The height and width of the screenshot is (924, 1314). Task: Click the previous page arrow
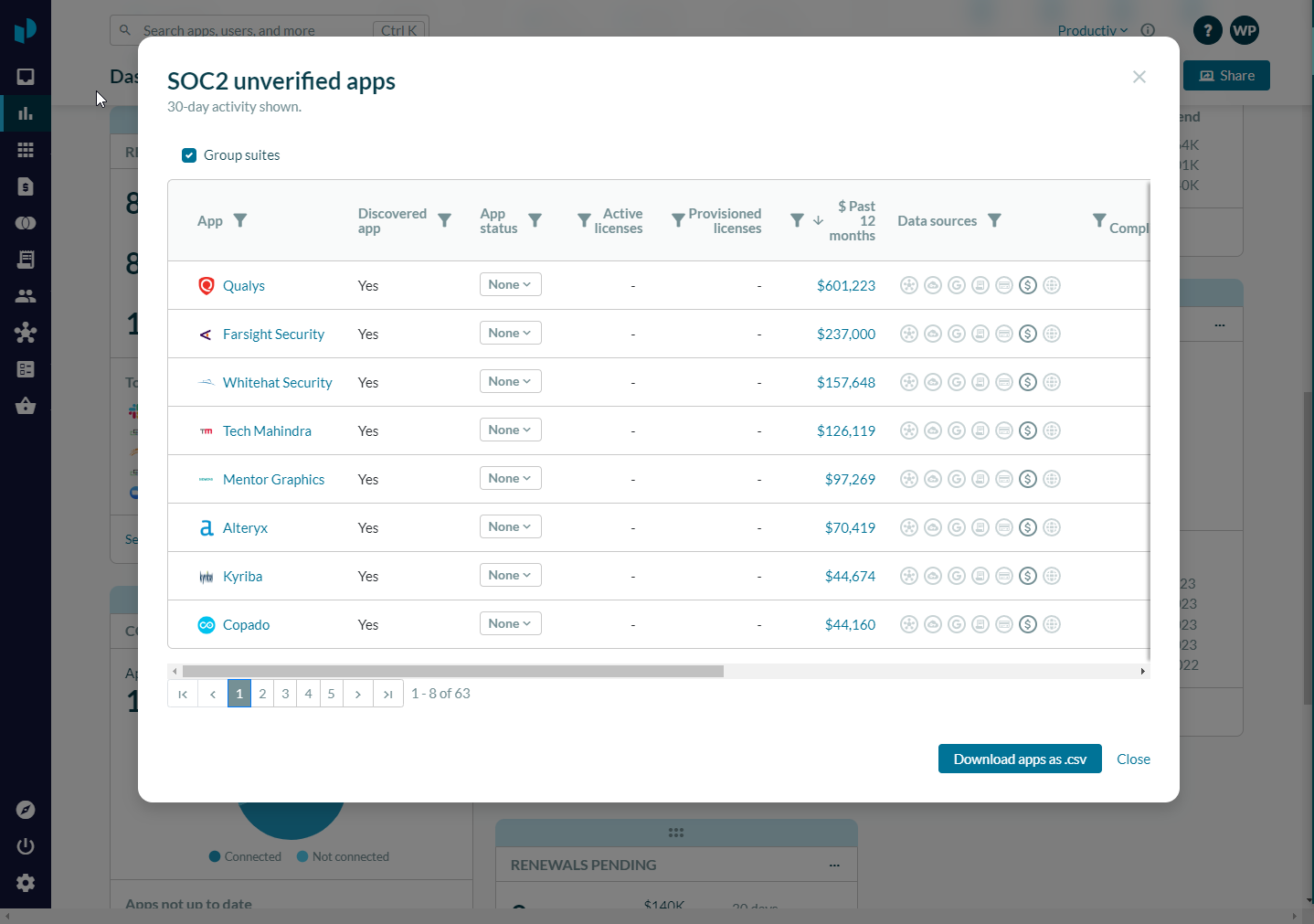[213, 694]
